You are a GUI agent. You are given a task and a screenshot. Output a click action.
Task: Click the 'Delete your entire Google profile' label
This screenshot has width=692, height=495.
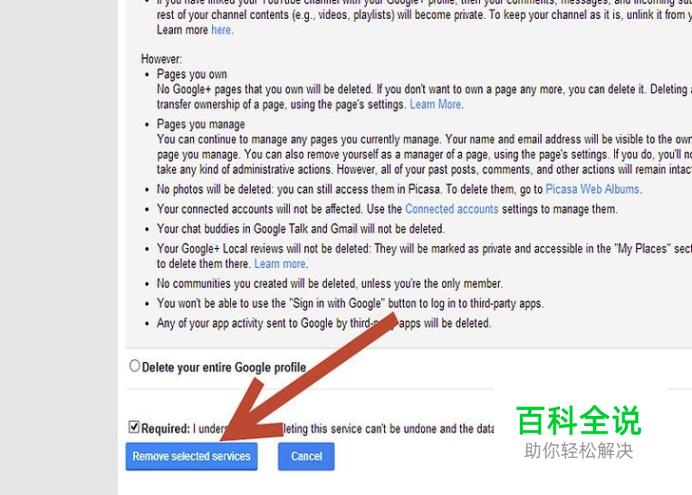tap(224, 368)
